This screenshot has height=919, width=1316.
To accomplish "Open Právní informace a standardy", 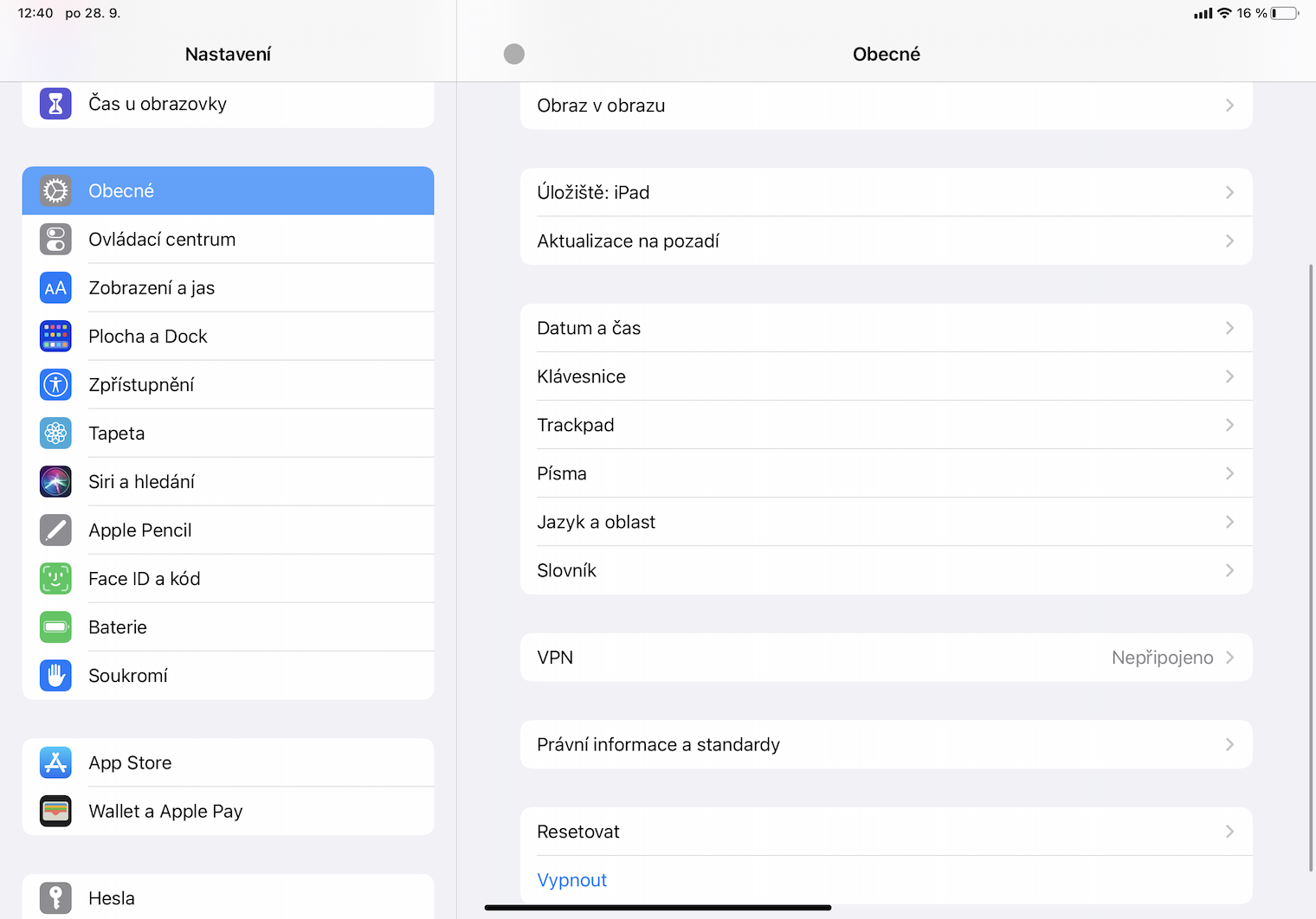I will (x=659, y=745).
